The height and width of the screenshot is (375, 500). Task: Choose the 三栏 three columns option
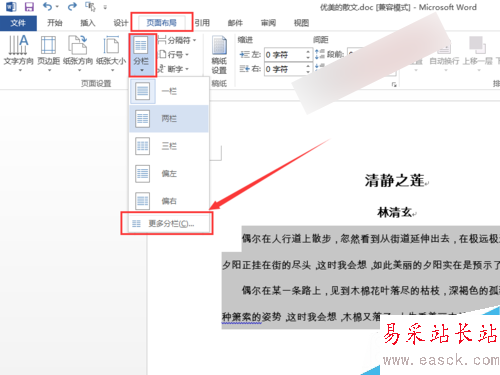point(169,146)
